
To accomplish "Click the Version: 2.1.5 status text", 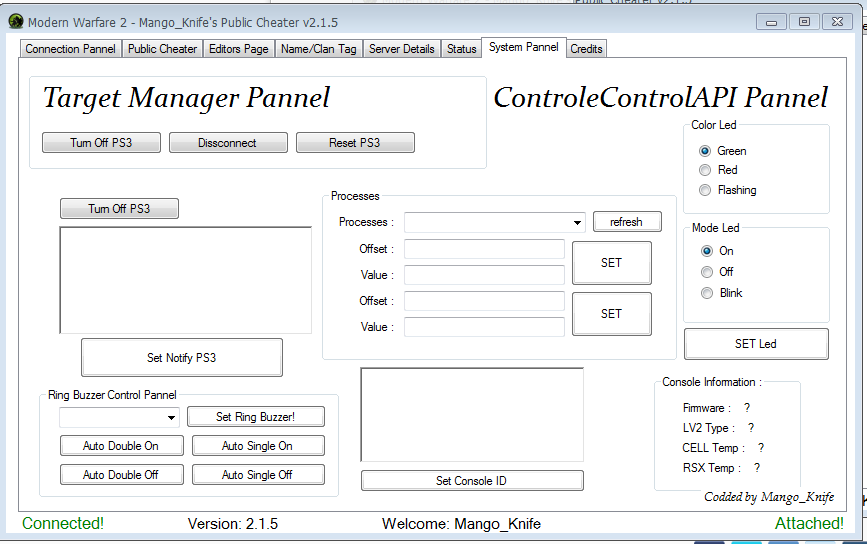I will coord(233,524).
